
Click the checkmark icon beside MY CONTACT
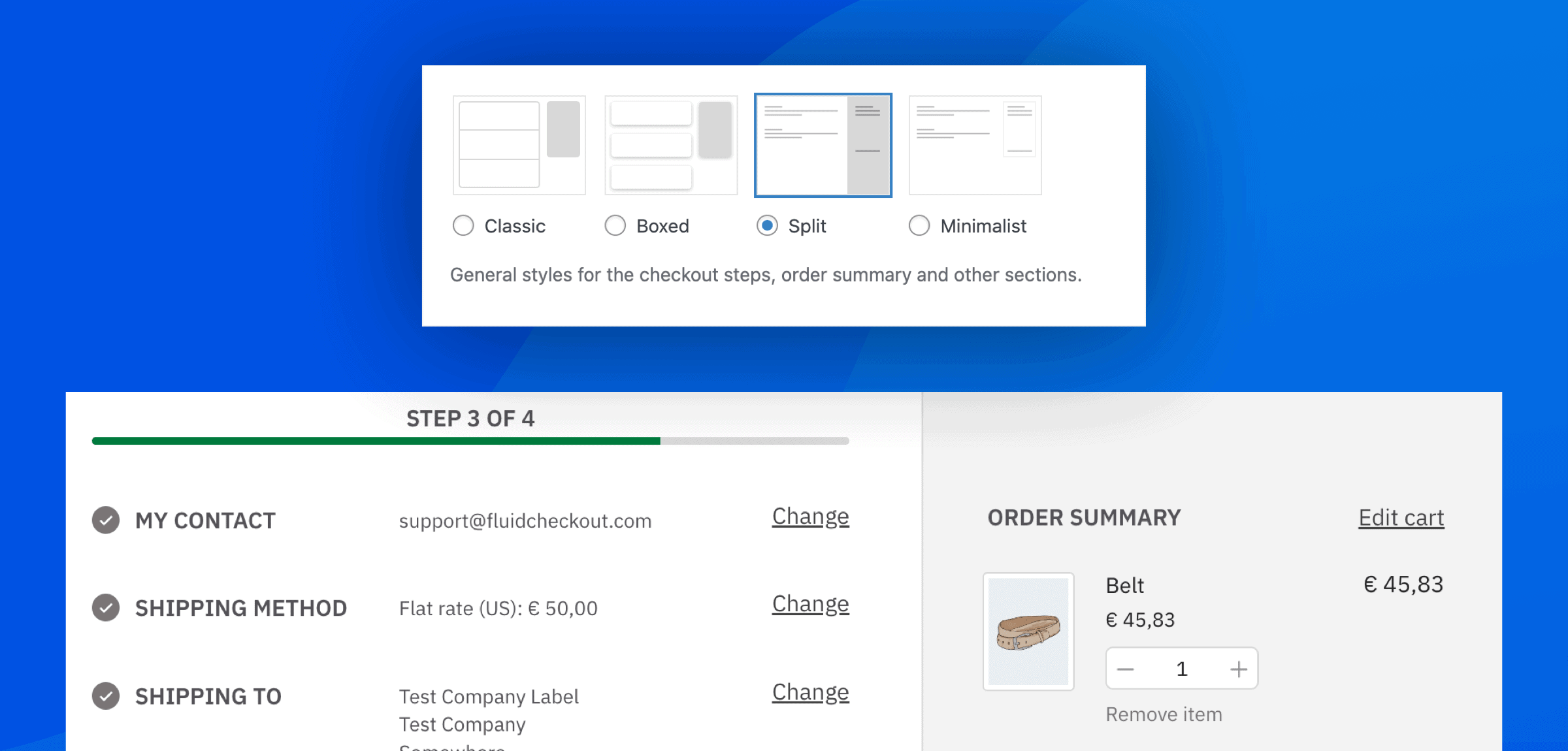click(x=105, y=520)
